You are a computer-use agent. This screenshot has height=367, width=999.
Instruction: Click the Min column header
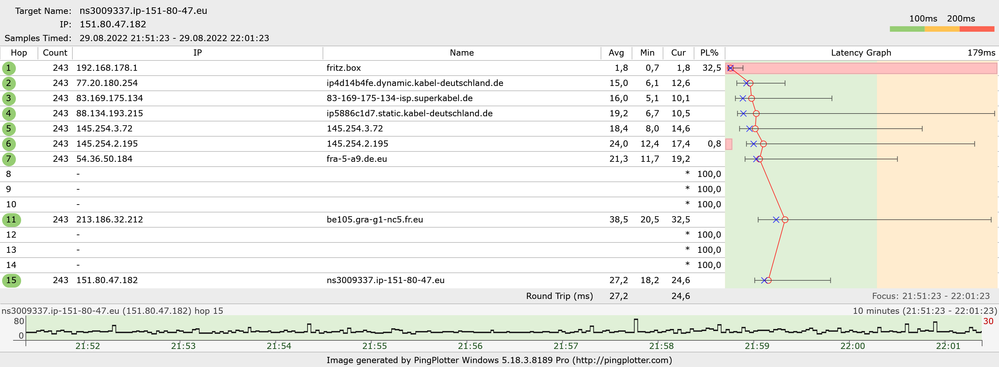pos(647,53)
